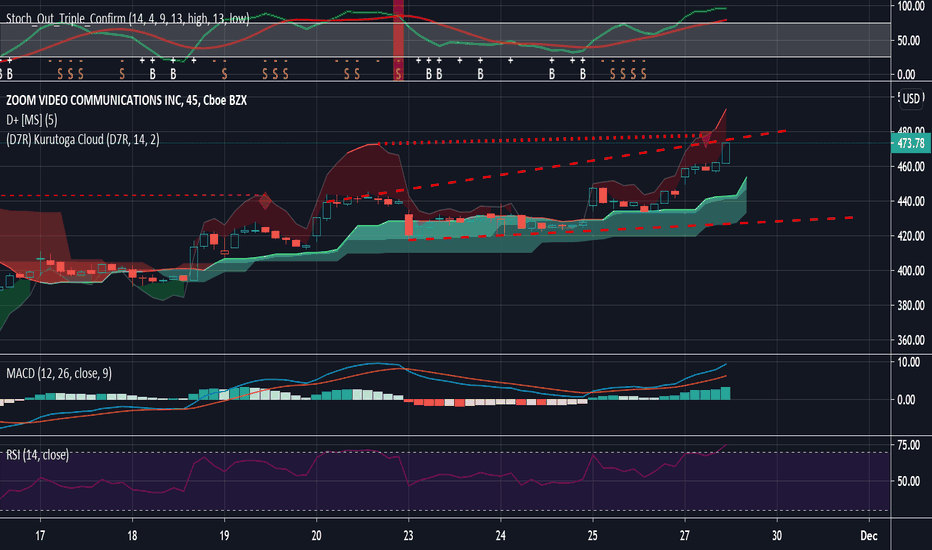Click the red highlighted S sell signal marker

click(398, 74)
